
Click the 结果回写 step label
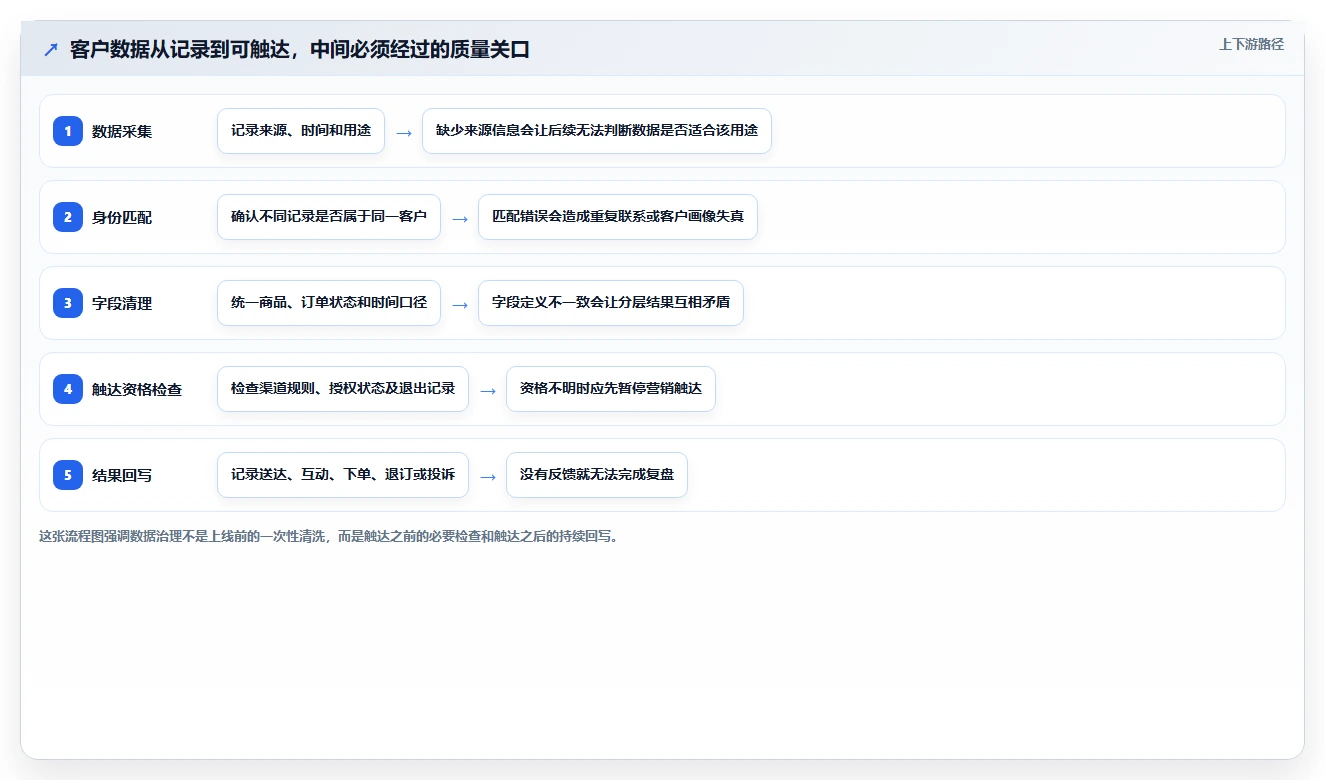(122, 475)
